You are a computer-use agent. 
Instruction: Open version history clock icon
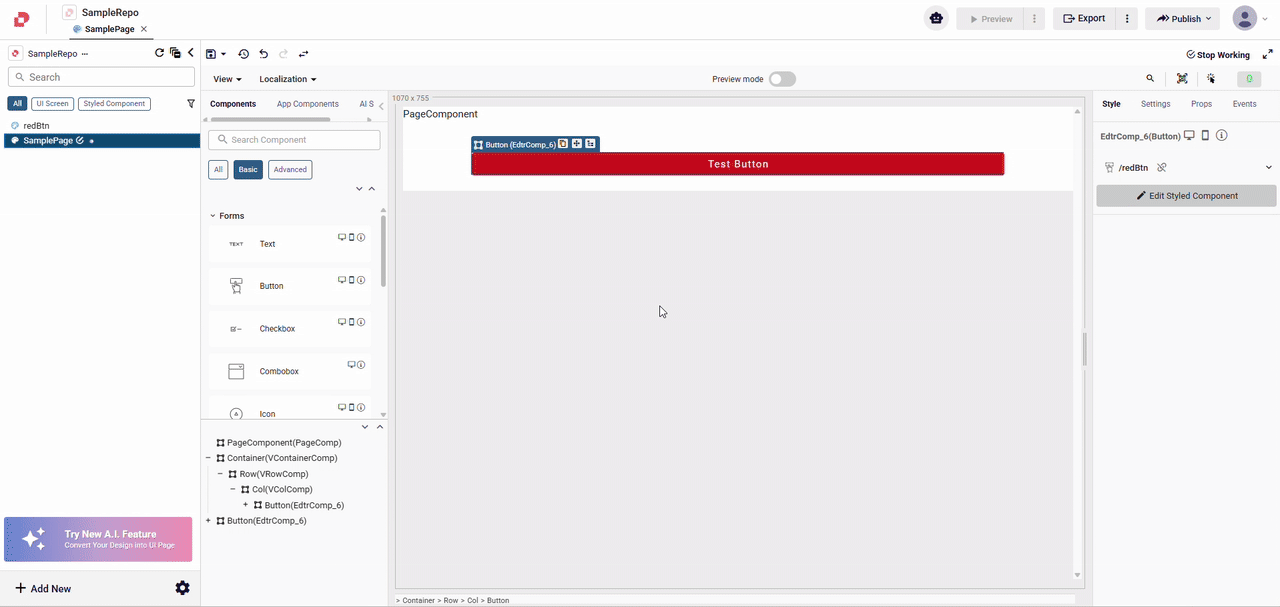(244, 54)
